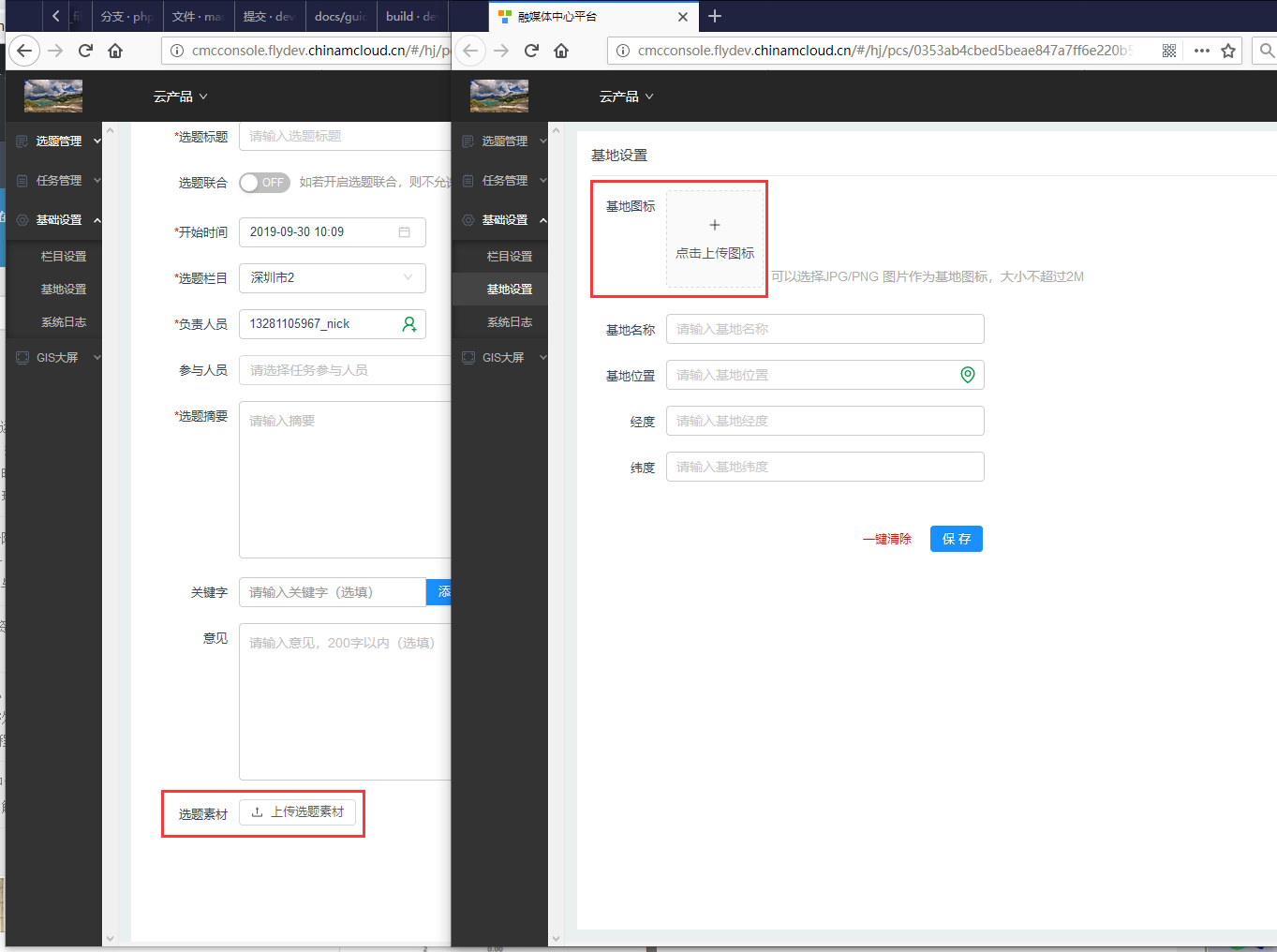Focus the 参与人员 selection field
Screen dimensions: 1277x952
tap(345, 370)
